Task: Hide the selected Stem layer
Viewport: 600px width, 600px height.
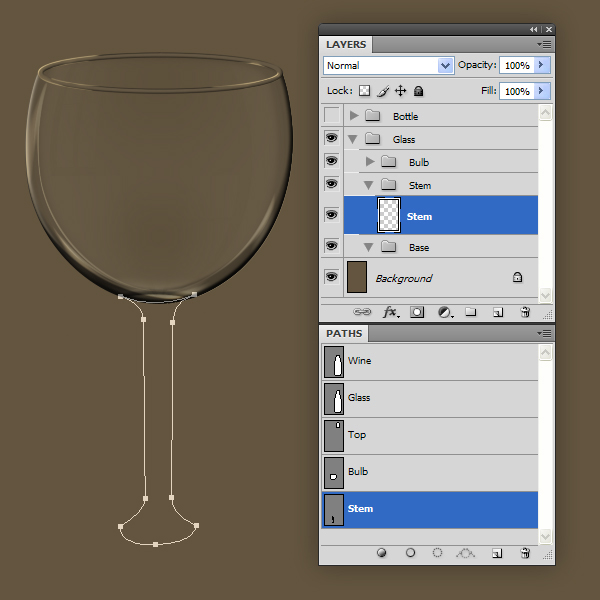Action: click(331, 215)
